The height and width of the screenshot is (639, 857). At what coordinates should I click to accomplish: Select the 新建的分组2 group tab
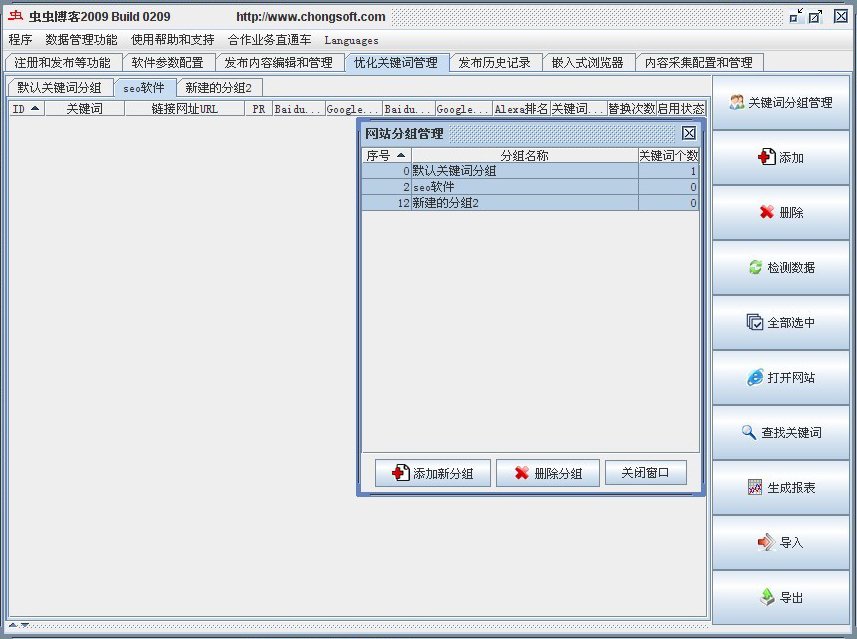tap(219, 87)
